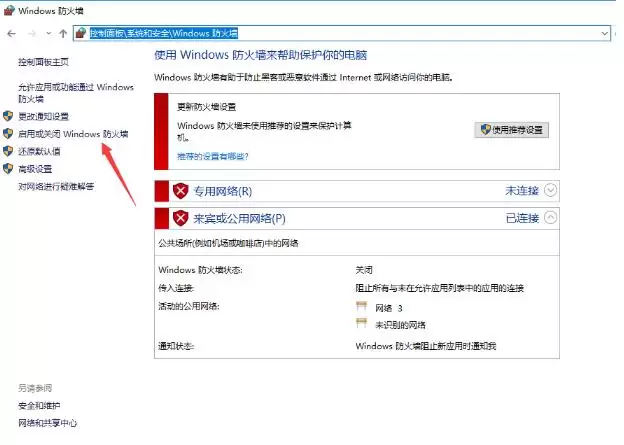Open the address bar history dropdown
Screen dimensions: 624x445
click(x=604, y=33)
